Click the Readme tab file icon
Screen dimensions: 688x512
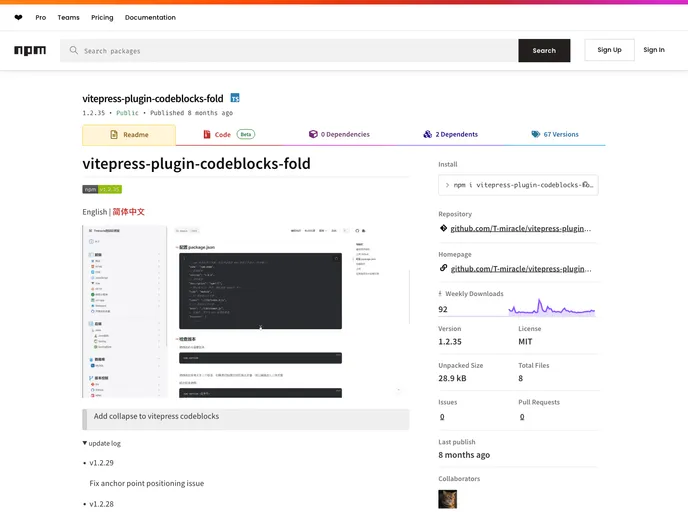114,135
